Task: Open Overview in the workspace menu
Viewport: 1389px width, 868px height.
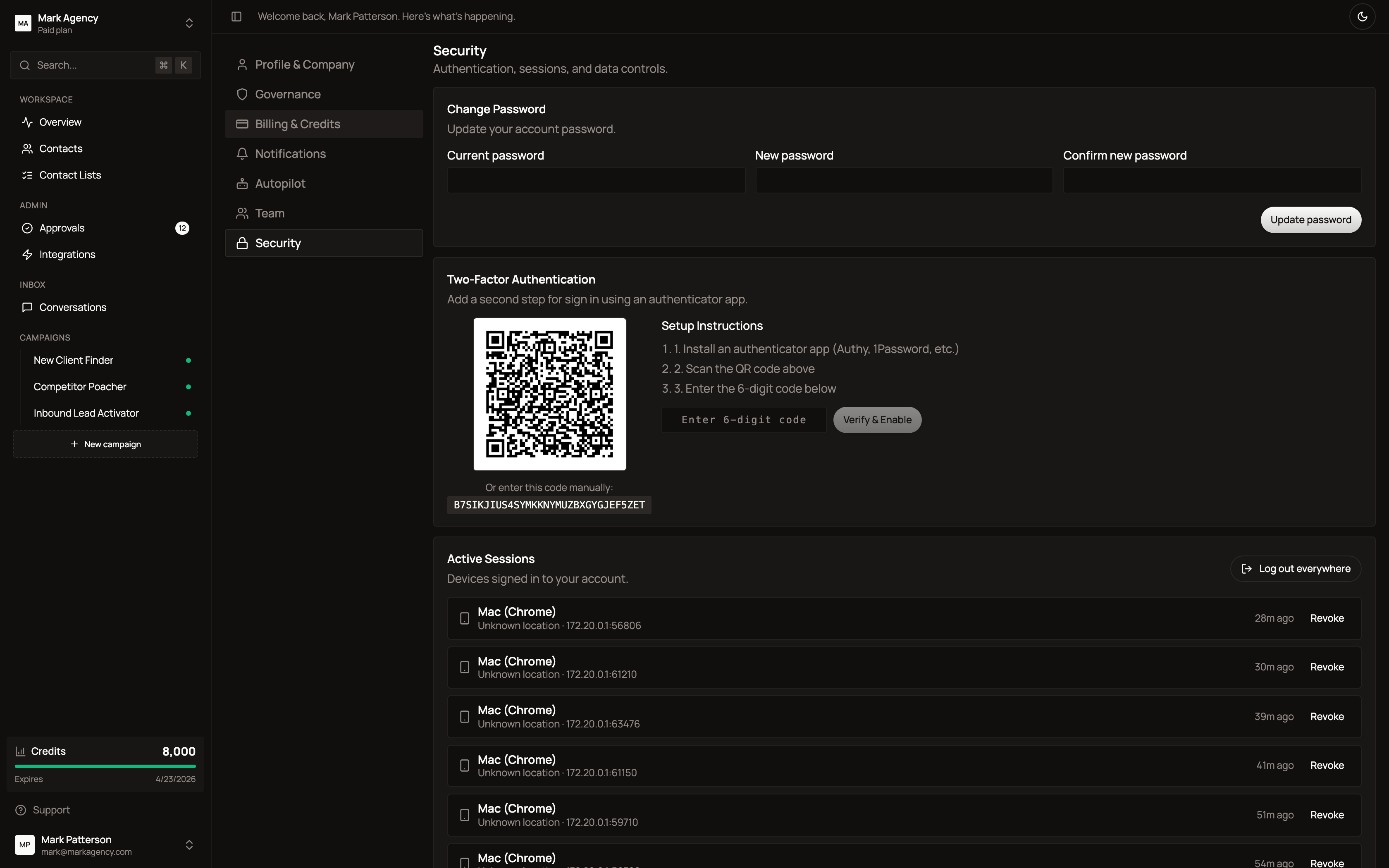Action: pos(105,122)
